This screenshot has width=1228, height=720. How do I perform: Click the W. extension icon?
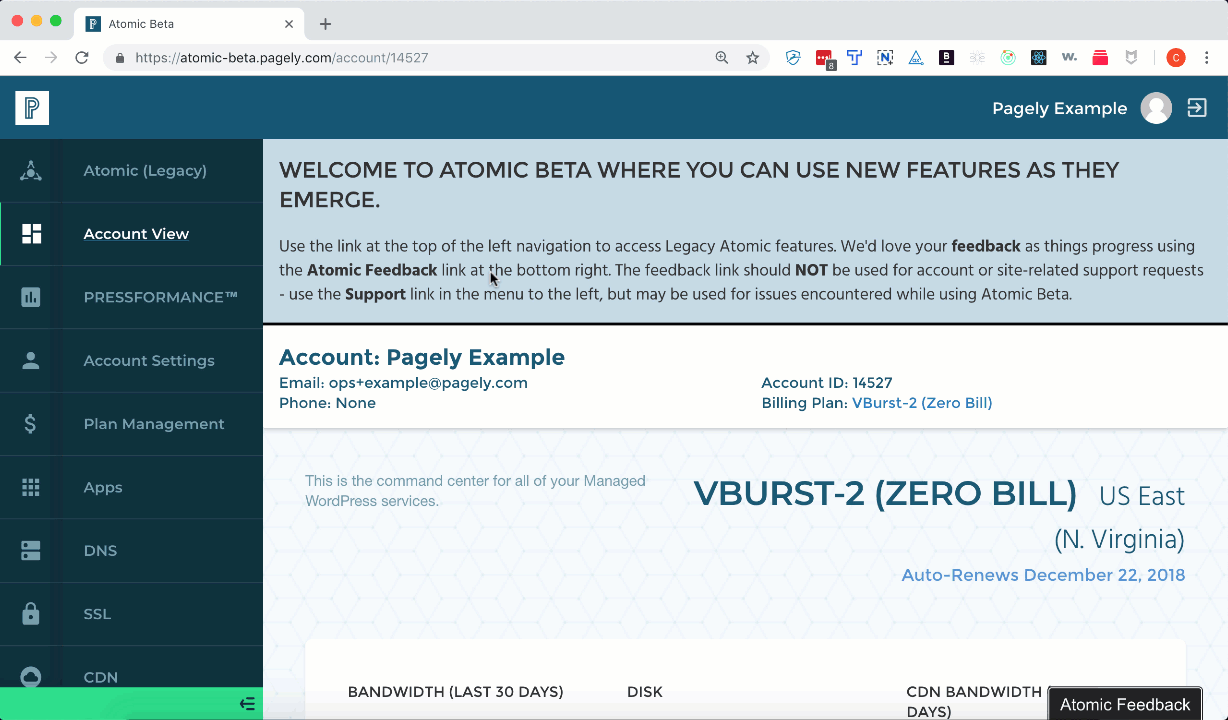[x=1069, y=58]
